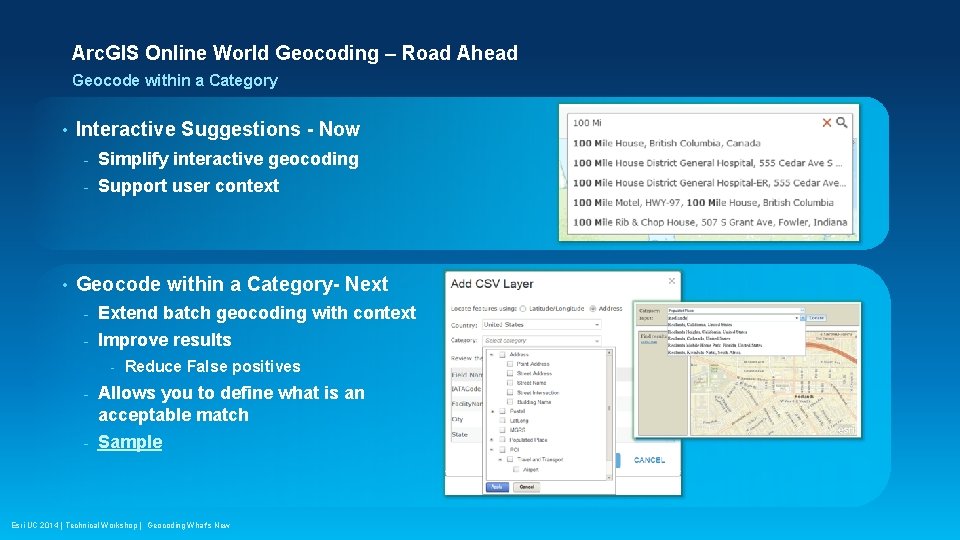
Task: Pick the 100 Mile Rib & Chop House suggestion
Action: (710, 222)
